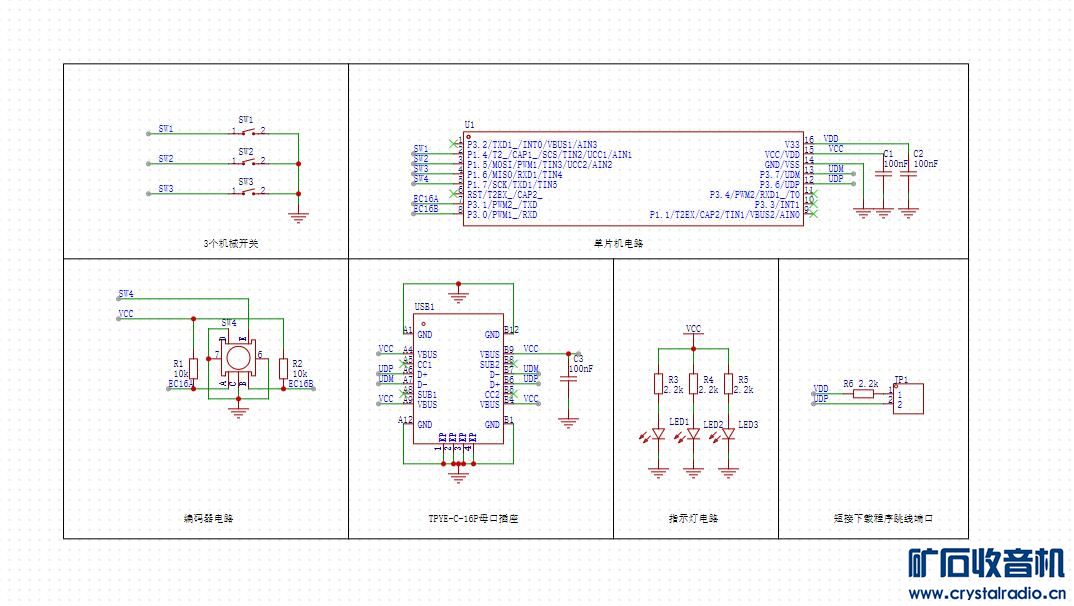Click the SW1 net label in the mechanical switches section
This screenshot has height=606, width=1074.
pyautogui.click(x=166, y=129)
